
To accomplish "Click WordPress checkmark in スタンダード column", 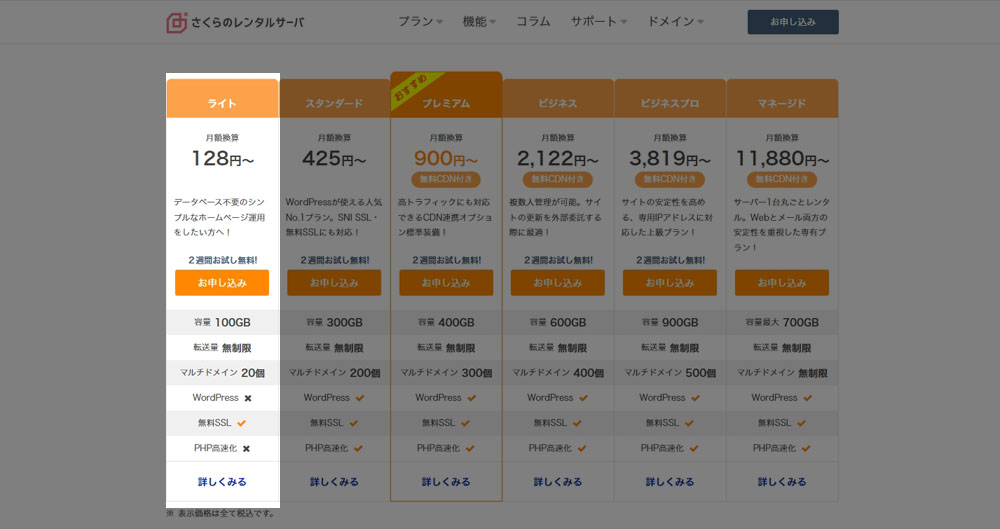I will point(360,398).
